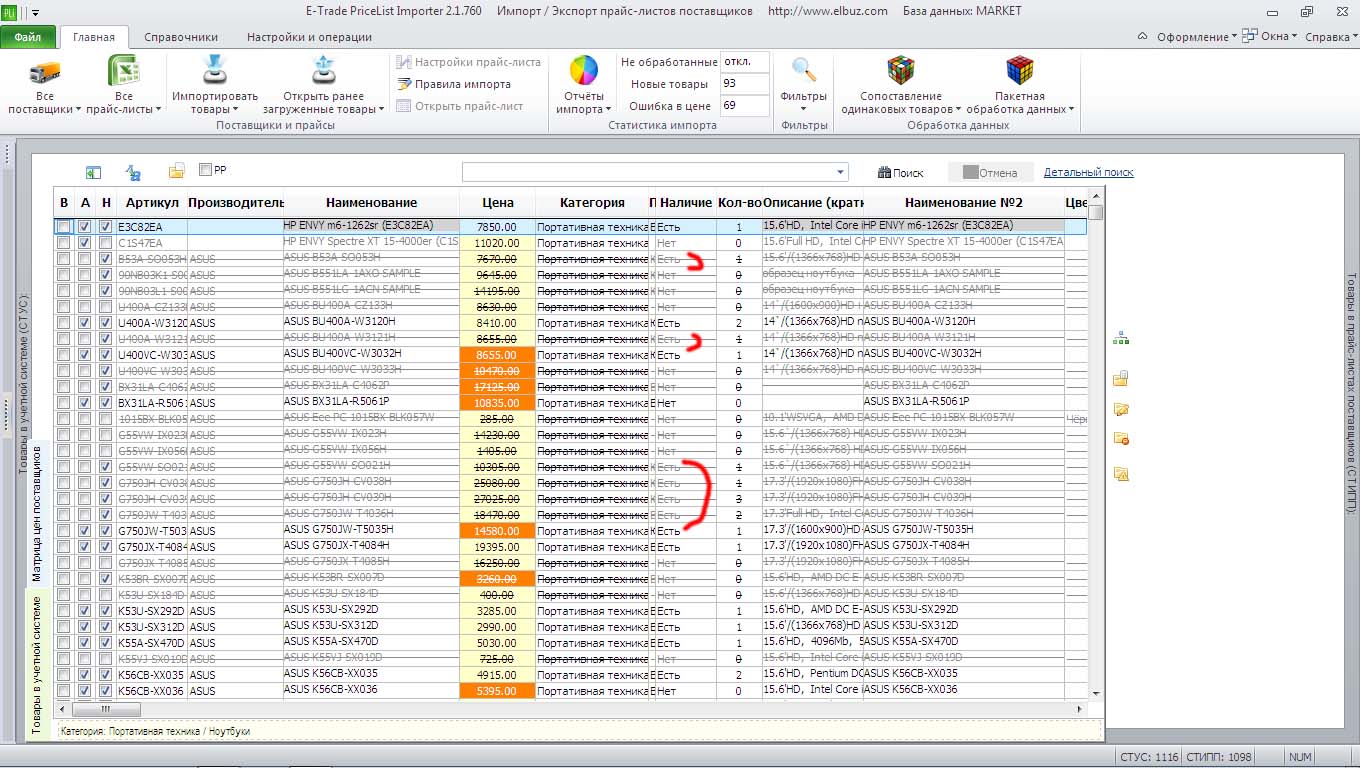Click the Новые товары value field
Image resolution: width=1360 pixels, height=768 pixels.
tap(744, 84)
